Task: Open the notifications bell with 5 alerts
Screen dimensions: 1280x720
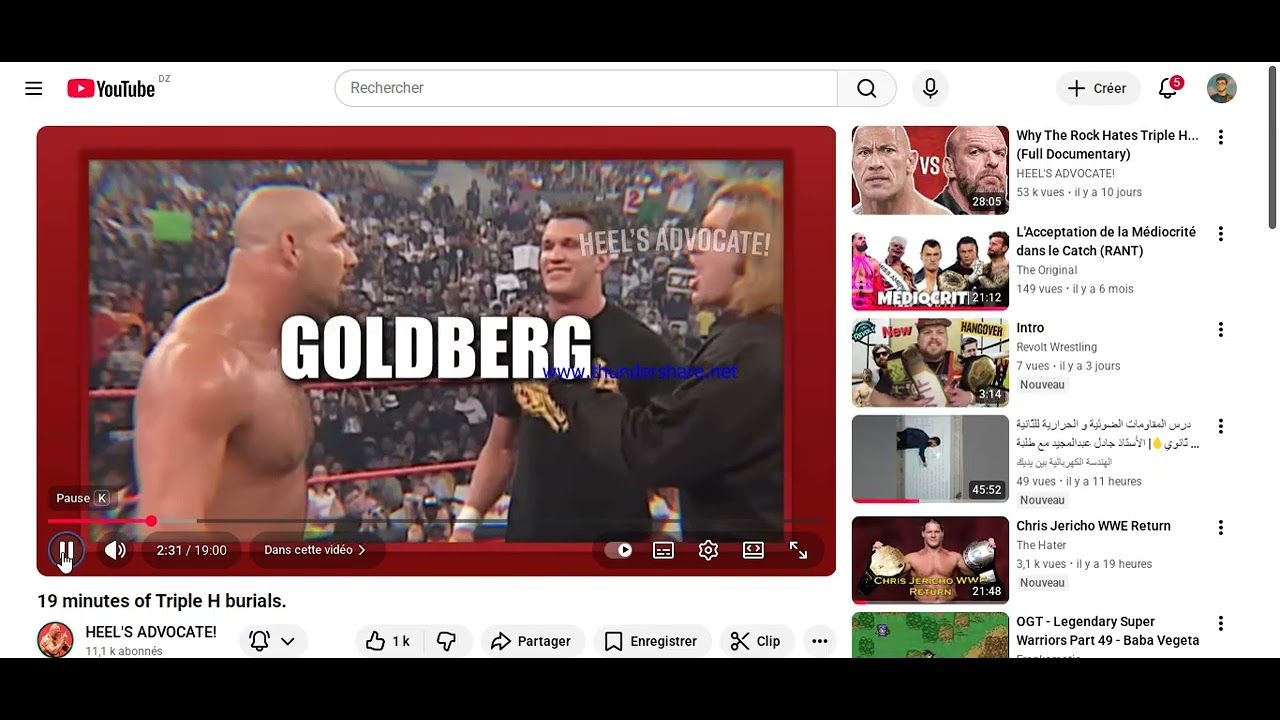Action: click(x=1168, y=88)
